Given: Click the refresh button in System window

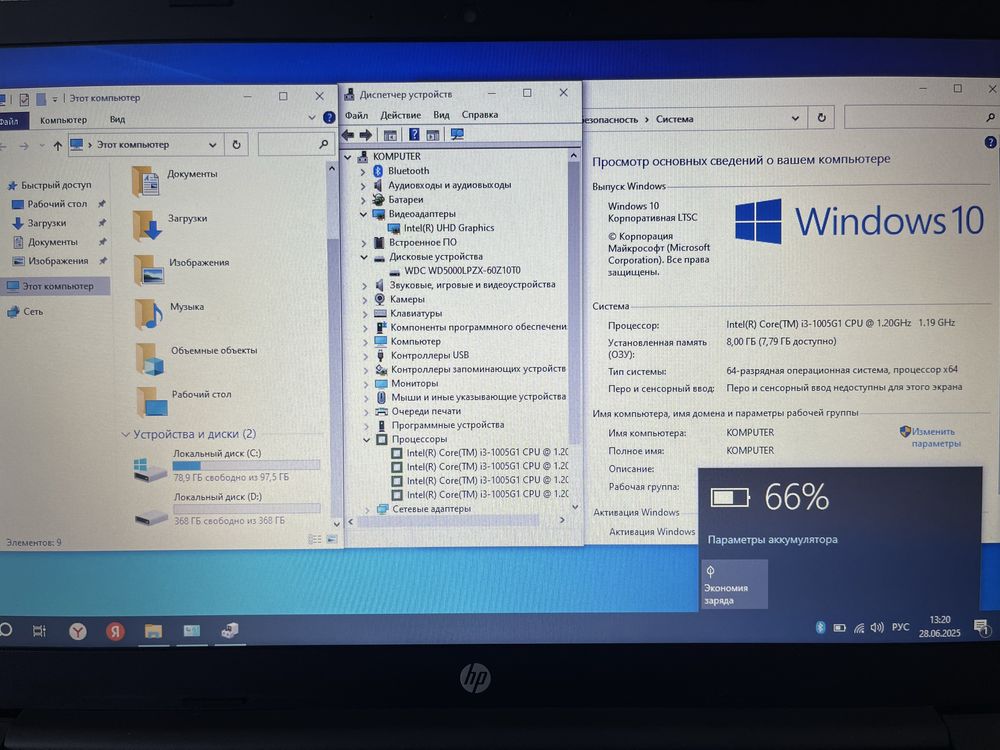Looking at the screenshot, I should coord(821,118).
